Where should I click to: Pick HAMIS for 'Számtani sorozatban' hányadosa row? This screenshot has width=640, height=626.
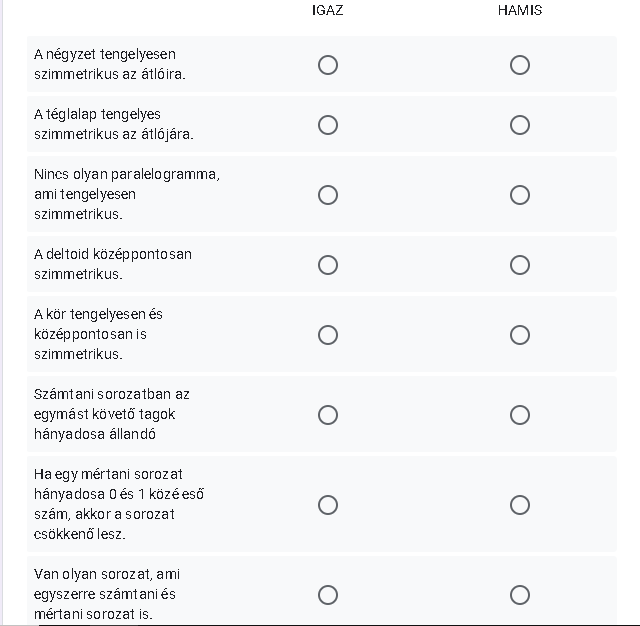point(520,415)
